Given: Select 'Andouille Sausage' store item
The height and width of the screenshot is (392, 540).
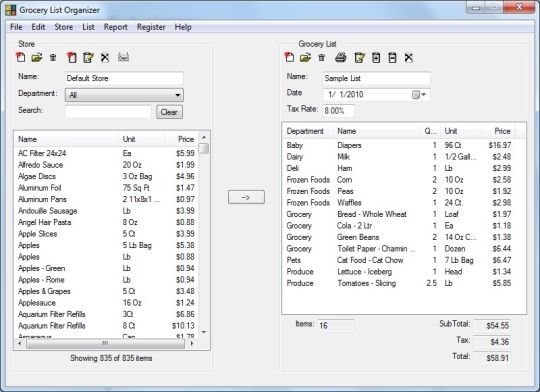Looking at the screenshot, I should pos(106,211).
